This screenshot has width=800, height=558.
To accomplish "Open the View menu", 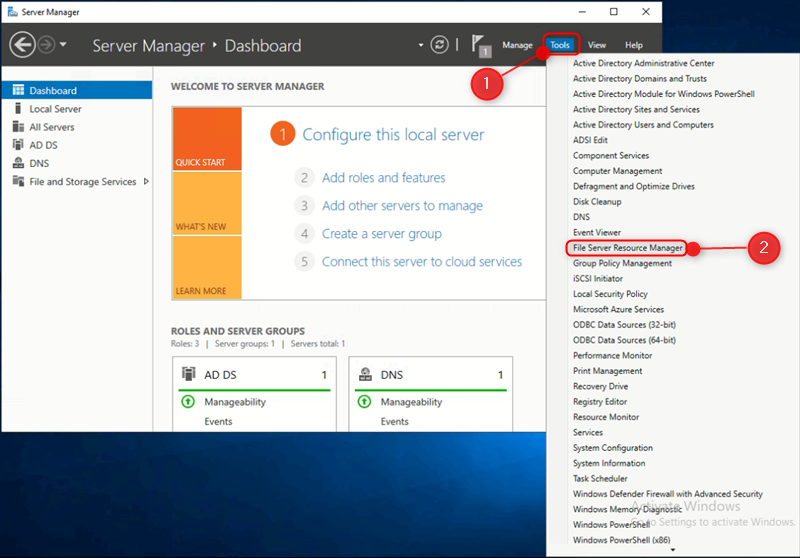I will point(596,45).
